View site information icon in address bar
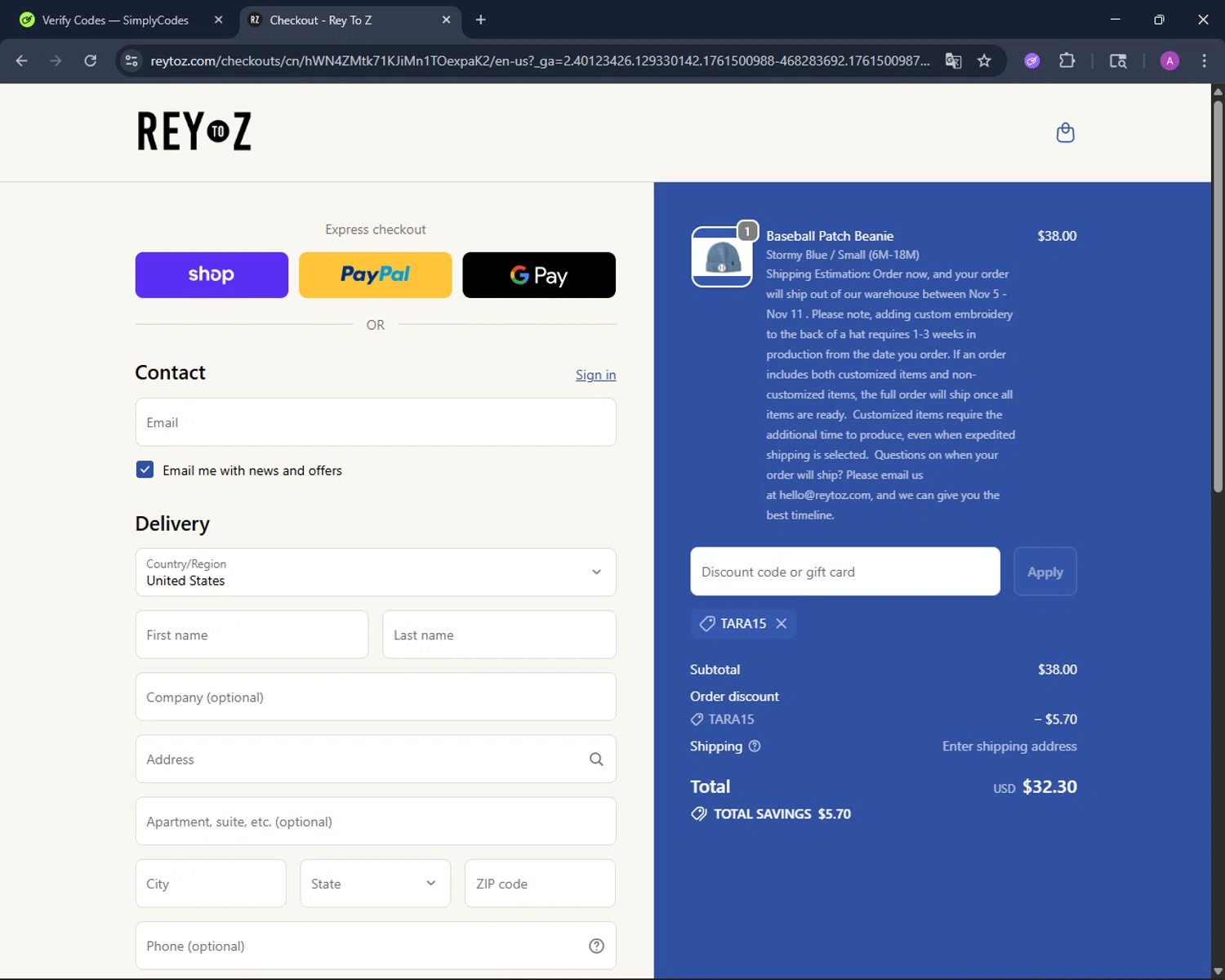Image resolution: width=1225 pixels, height=980 pixels. (131, 60)
